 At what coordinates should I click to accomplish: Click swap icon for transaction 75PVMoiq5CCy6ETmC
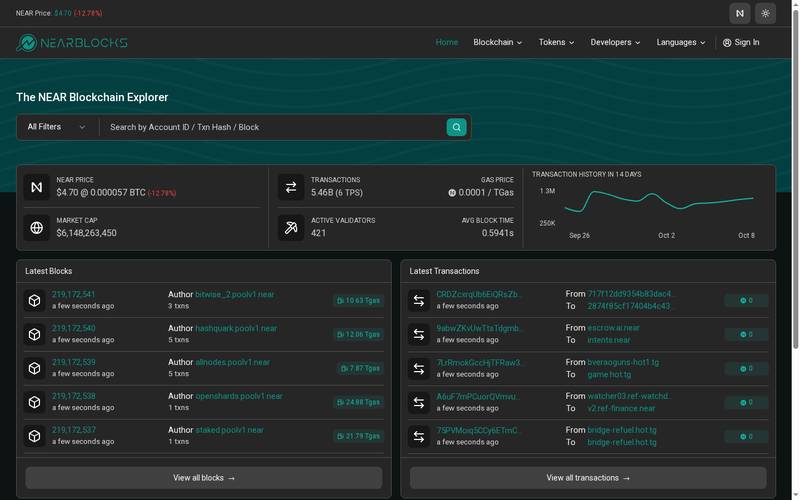(418, 437)
